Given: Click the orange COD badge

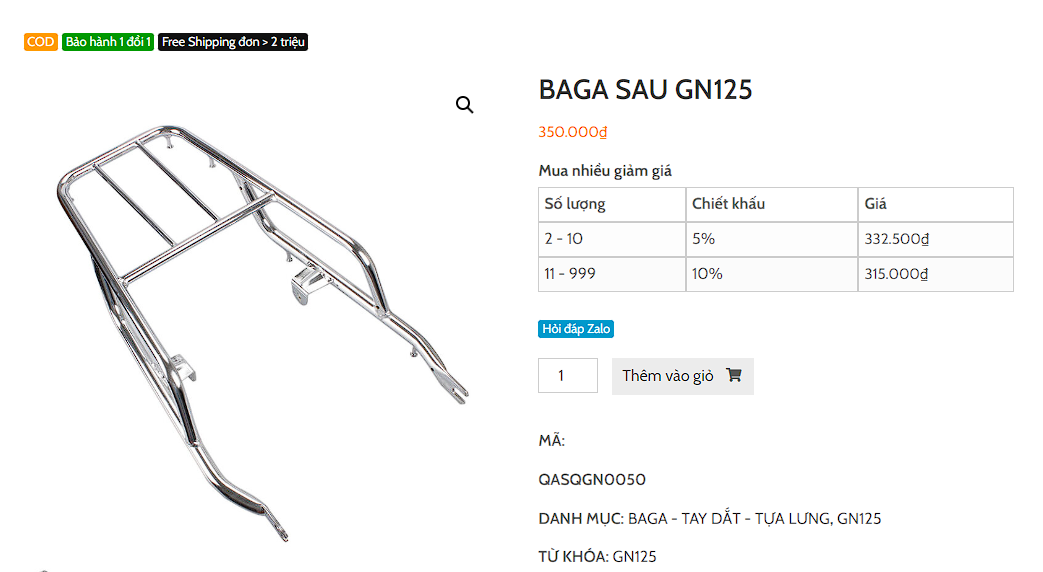Looking at the screenshot, I should click(x=41, y=42).
